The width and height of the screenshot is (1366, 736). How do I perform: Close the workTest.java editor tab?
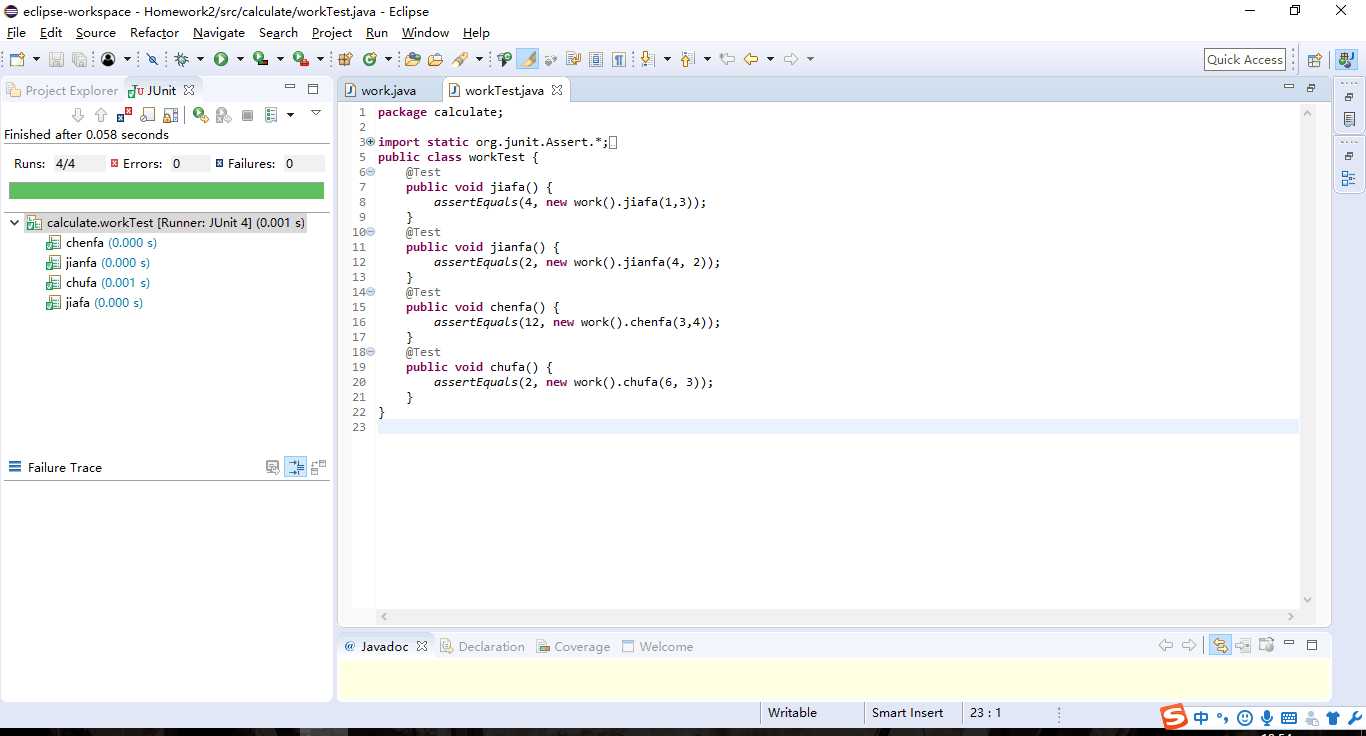[557, 90]
